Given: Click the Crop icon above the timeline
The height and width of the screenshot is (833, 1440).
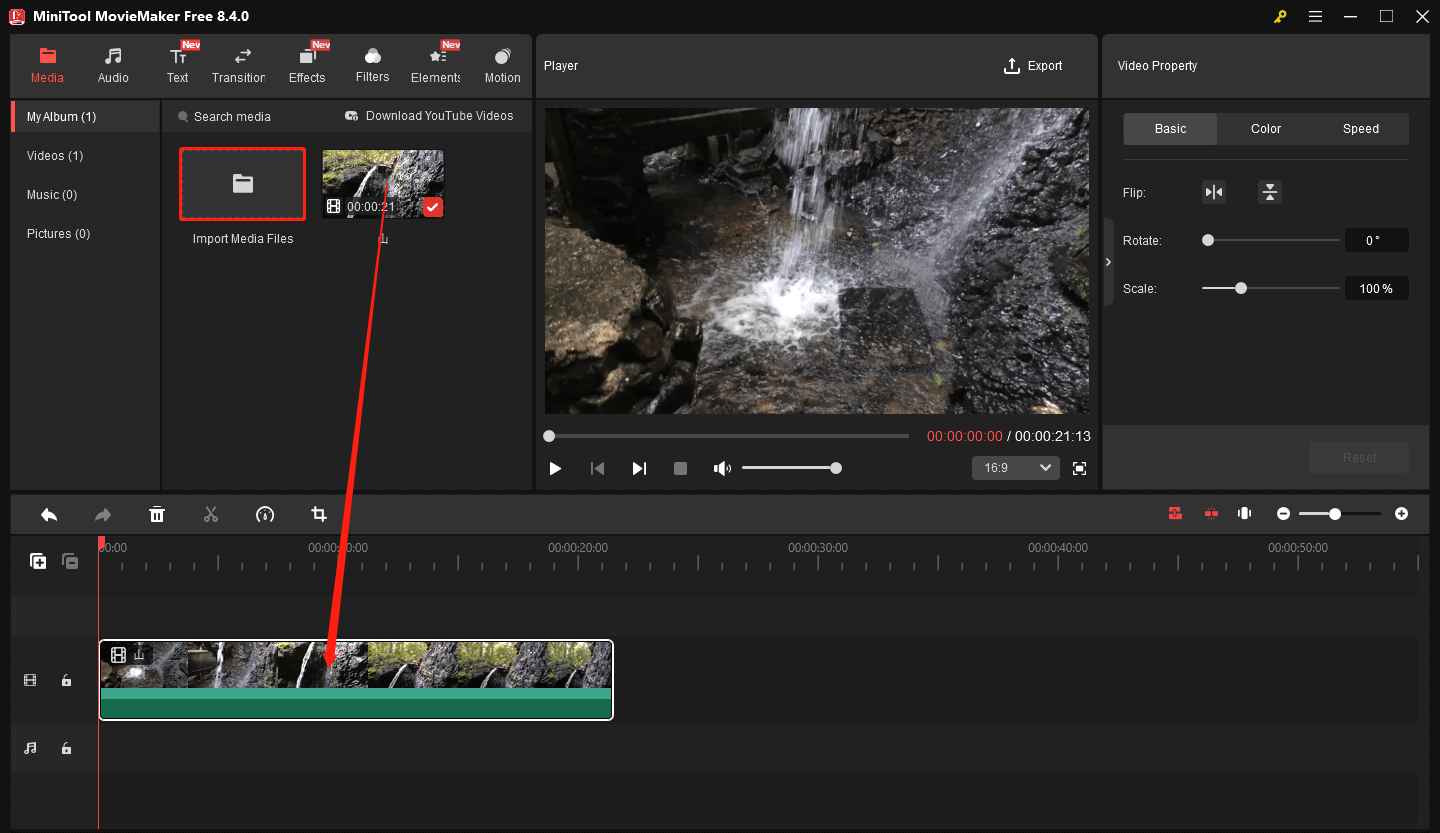Looking at the screenshot, I should (x=319, y=514).
